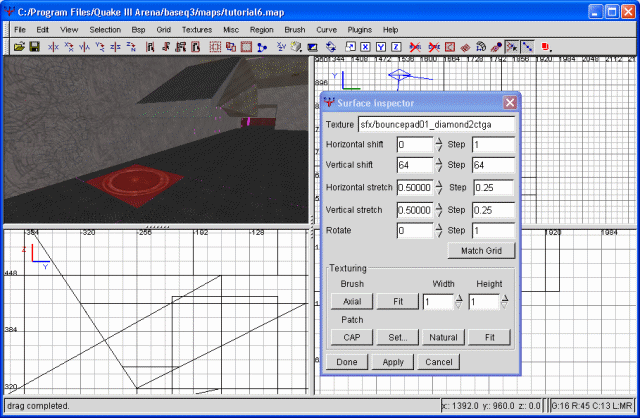This screenshot has width=640, height=418.
Task: Open the Brush menu
Action: coord(295,30)
